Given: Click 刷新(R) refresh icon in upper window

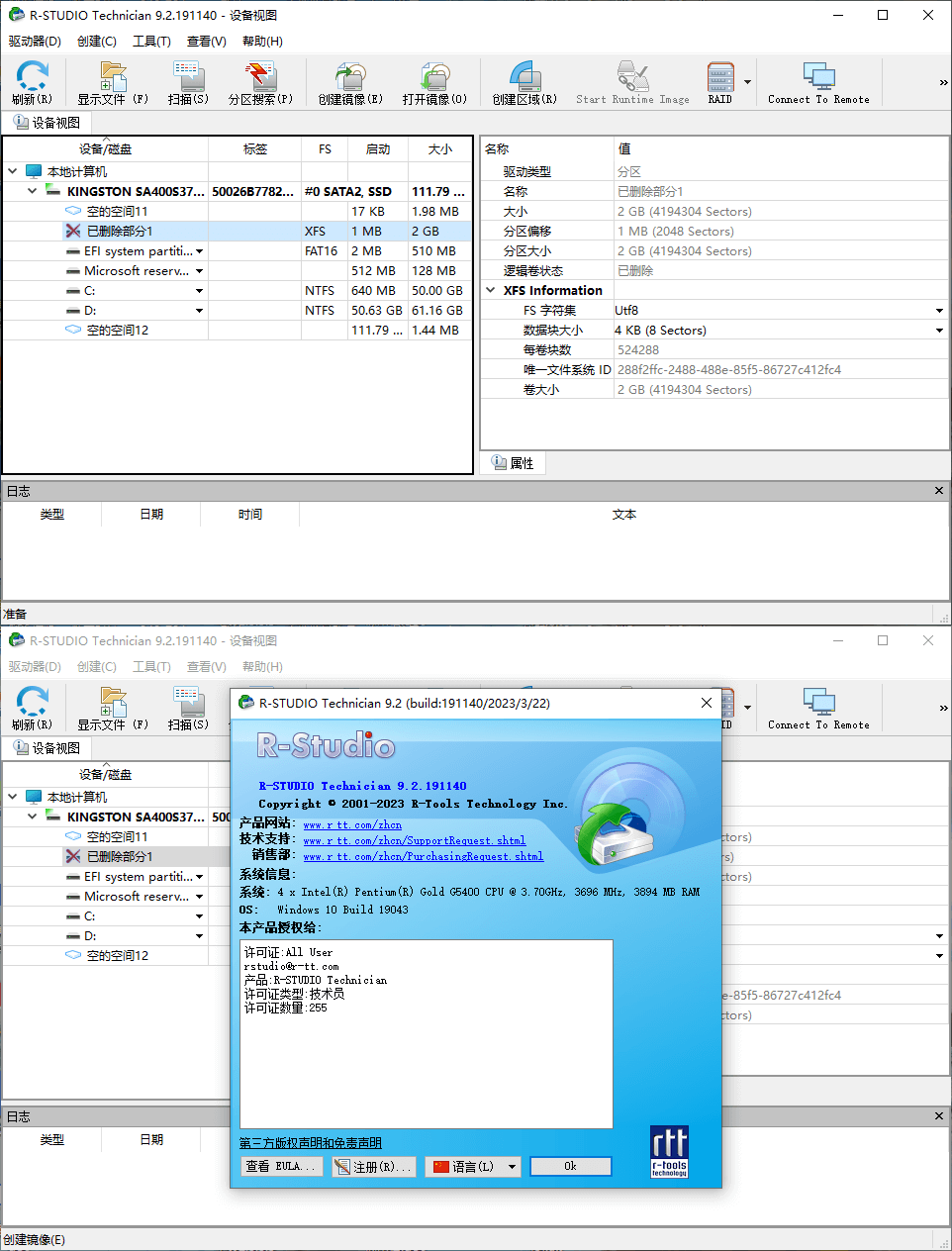Looking at the screenshot, I should [x=32, y=82].
